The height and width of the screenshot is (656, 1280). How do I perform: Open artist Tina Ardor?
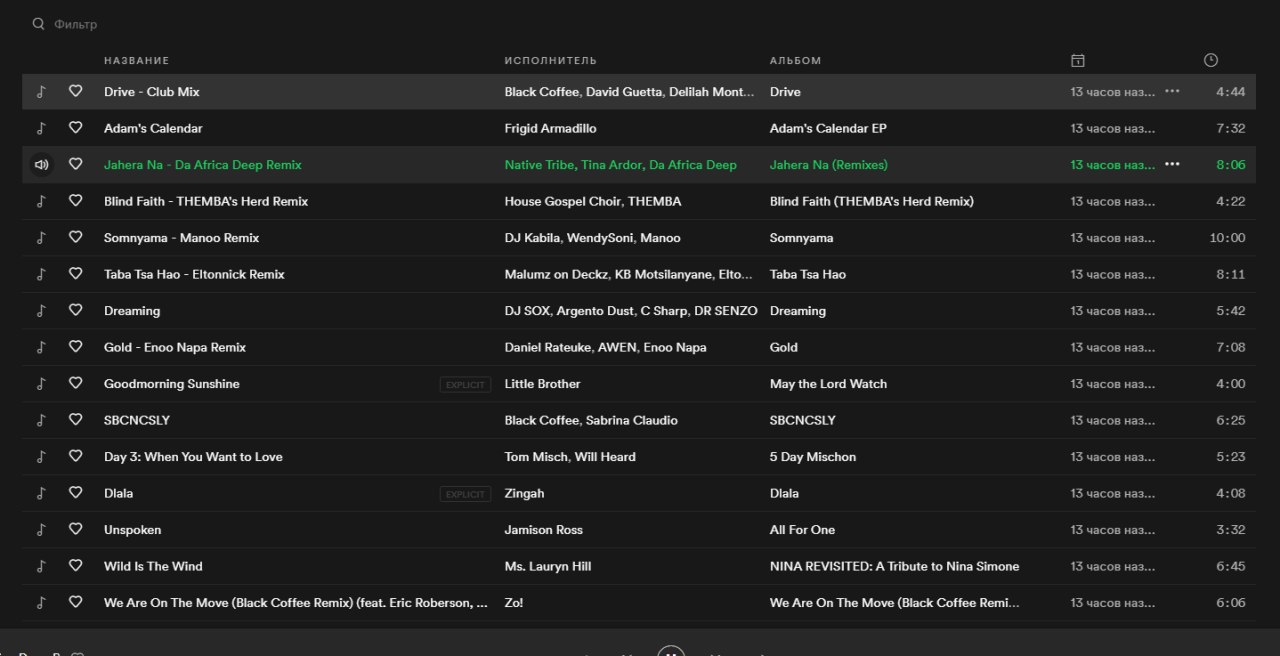click(611, 165)
